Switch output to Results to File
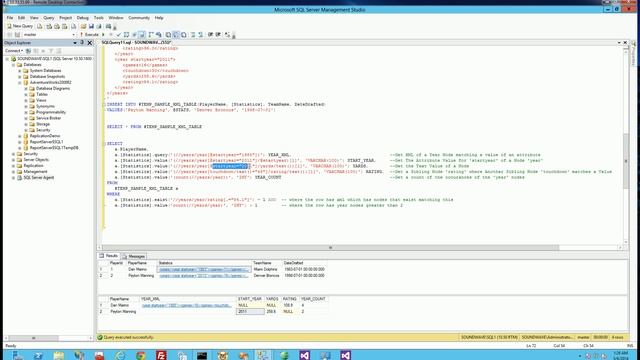The height and width of the screenshot is (360, 640). (184, 35)
